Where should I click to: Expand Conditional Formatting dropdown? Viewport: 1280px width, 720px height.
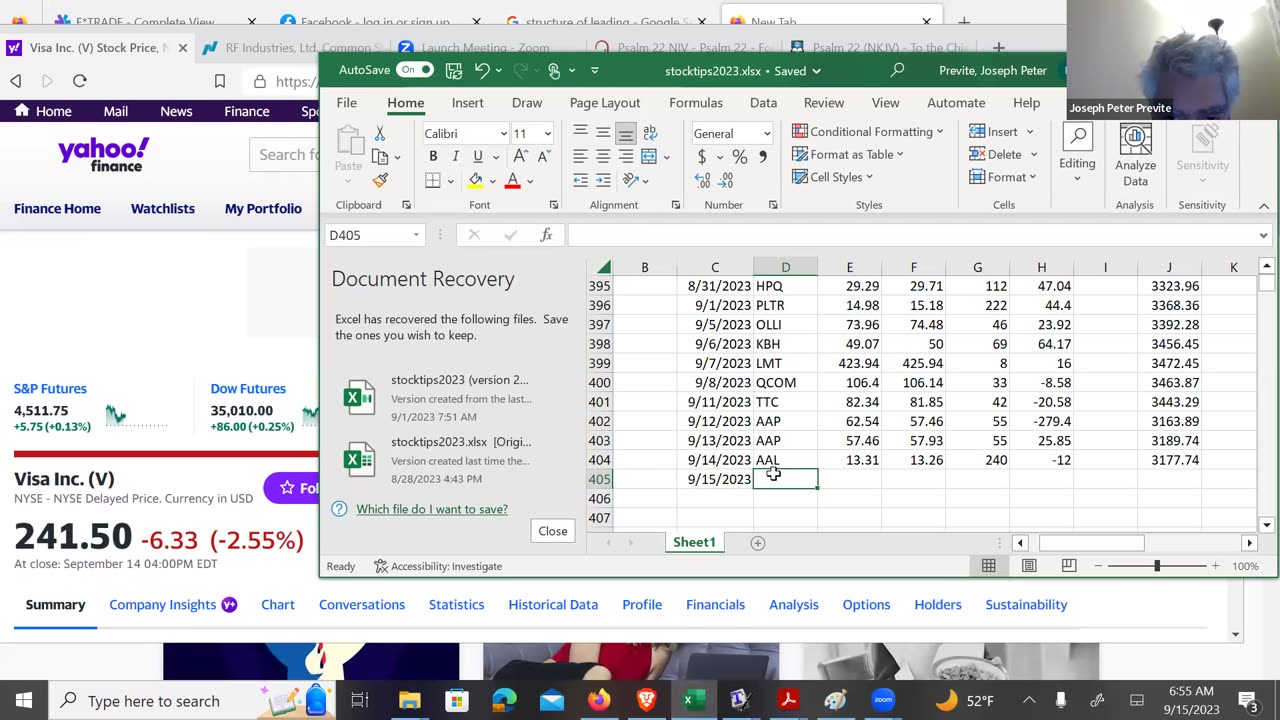[940, 131]
